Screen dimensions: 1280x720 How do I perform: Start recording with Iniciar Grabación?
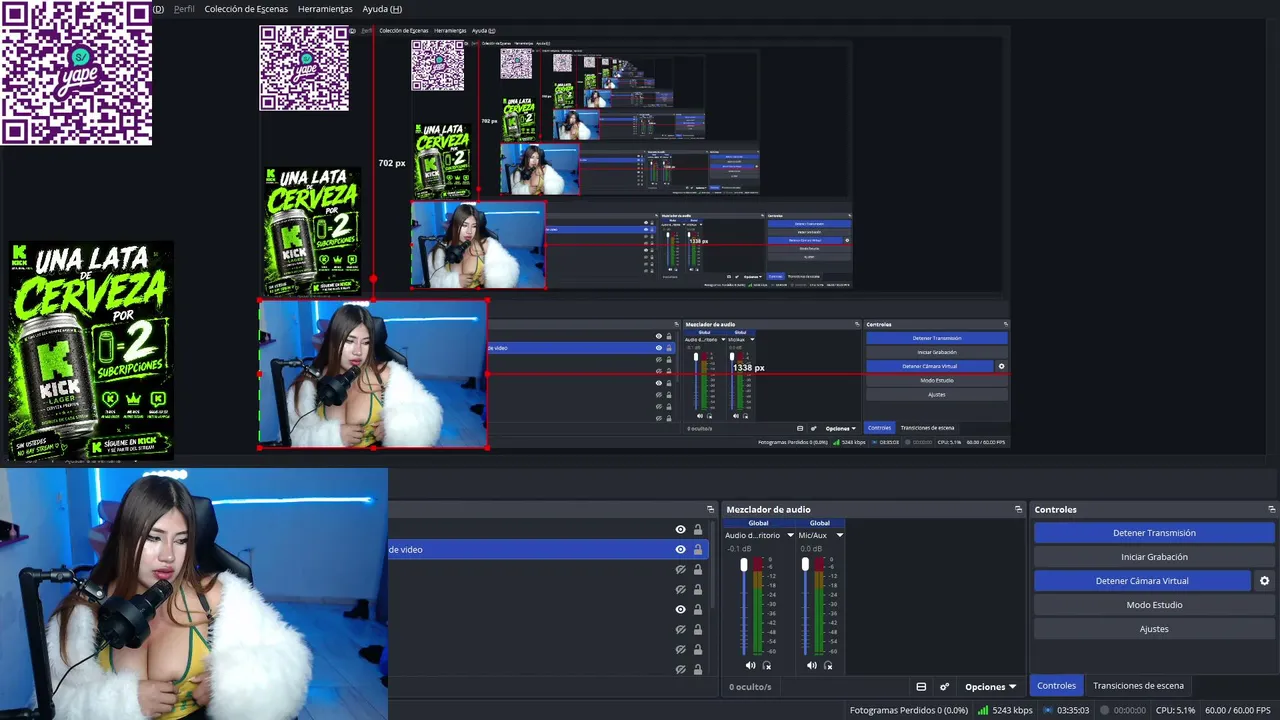[x=1154, y=557]
